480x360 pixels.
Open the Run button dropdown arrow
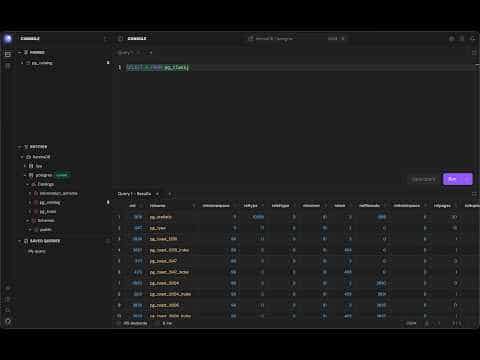tap(467, 179)
